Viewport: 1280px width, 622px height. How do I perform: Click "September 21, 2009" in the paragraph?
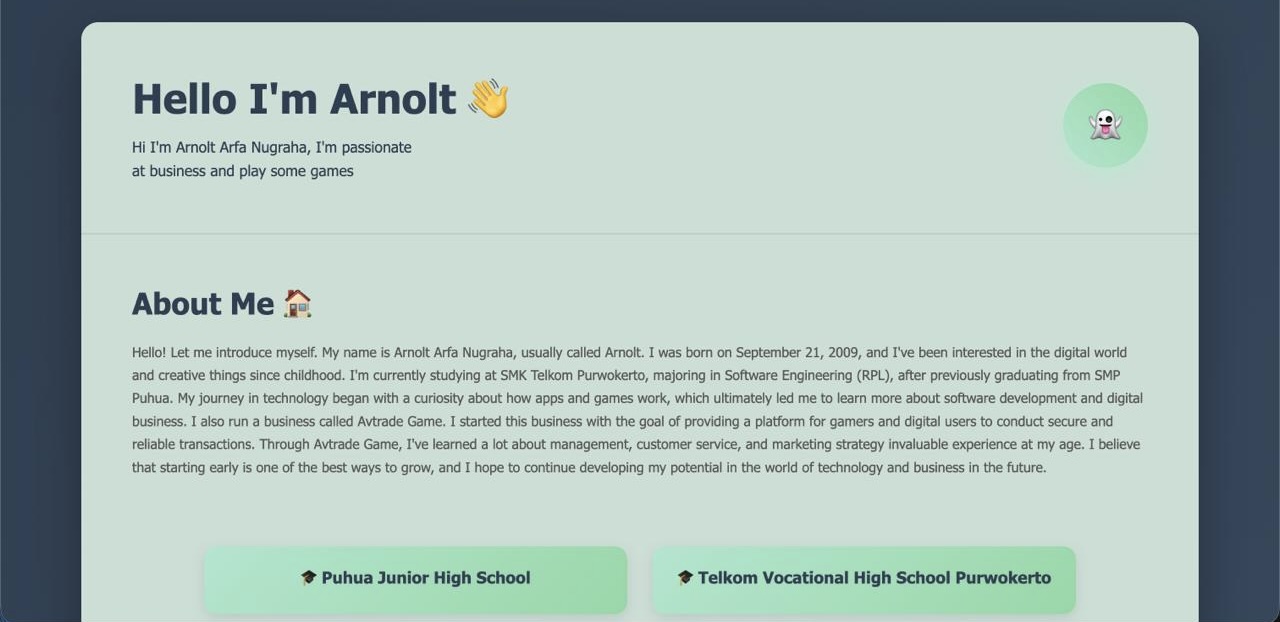pos(797,352)
